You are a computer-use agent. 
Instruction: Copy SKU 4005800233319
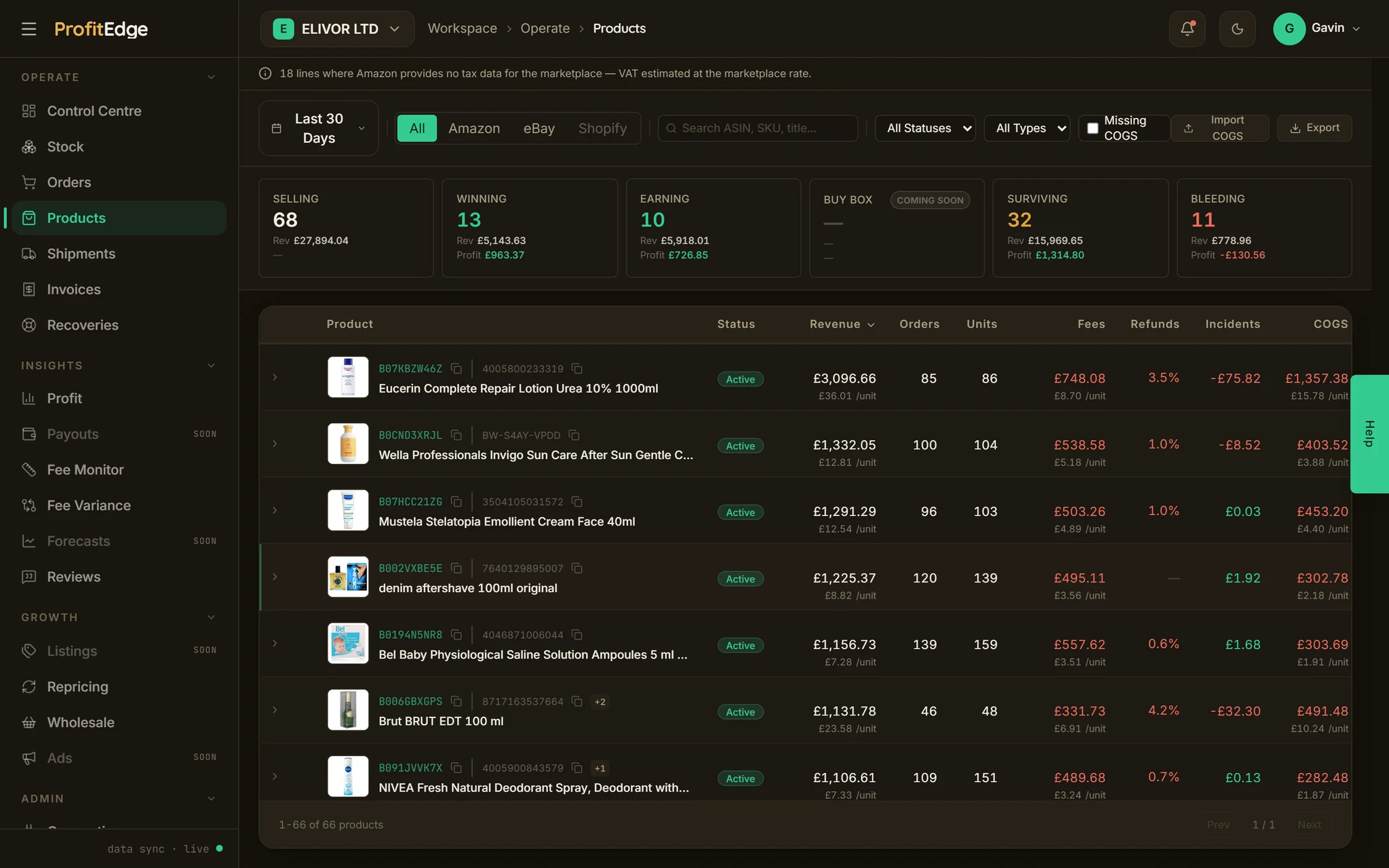[576, 368]
